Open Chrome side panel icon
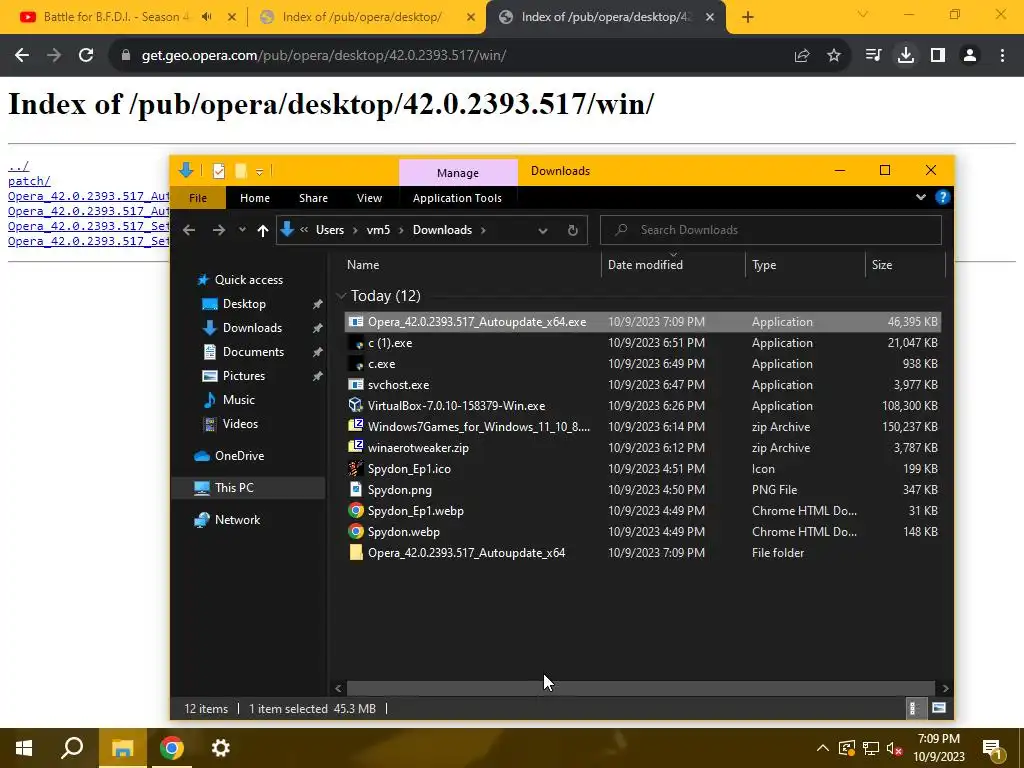This screenshot has width=1024, height=768. (938, 56)
